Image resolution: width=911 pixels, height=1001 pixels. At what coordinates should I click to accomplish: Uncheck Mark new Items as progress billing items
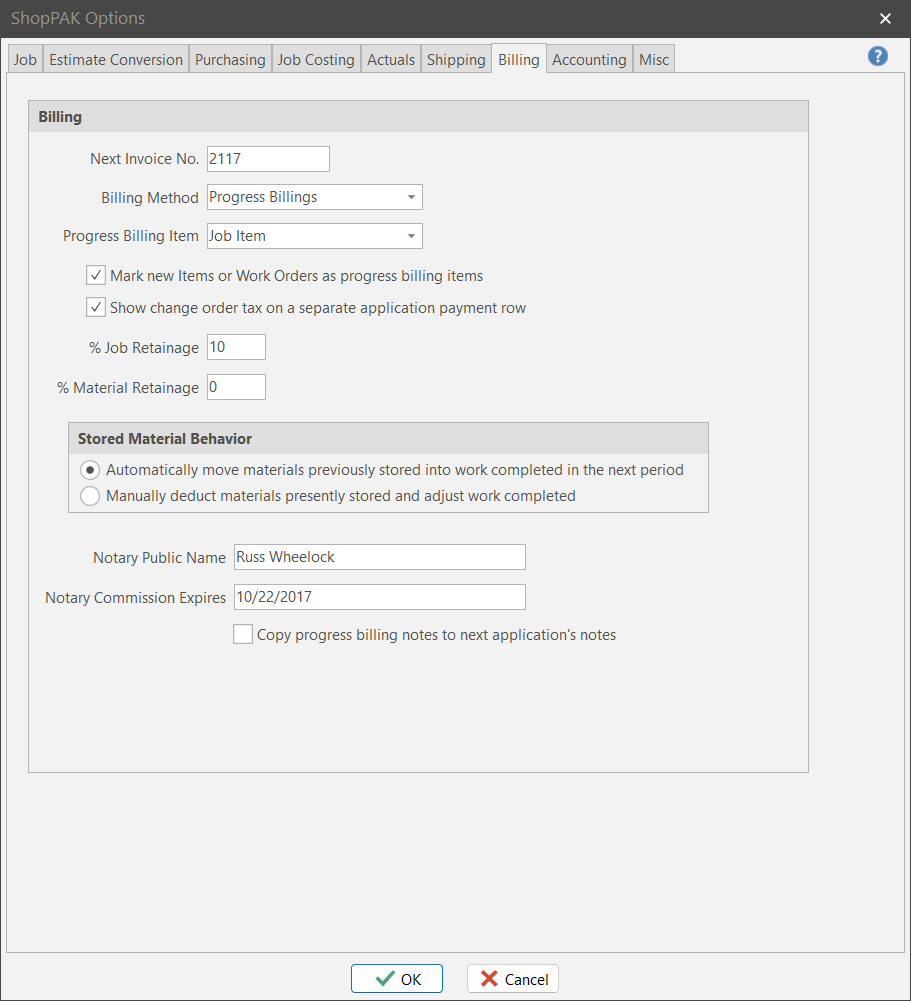pos(97,276)
